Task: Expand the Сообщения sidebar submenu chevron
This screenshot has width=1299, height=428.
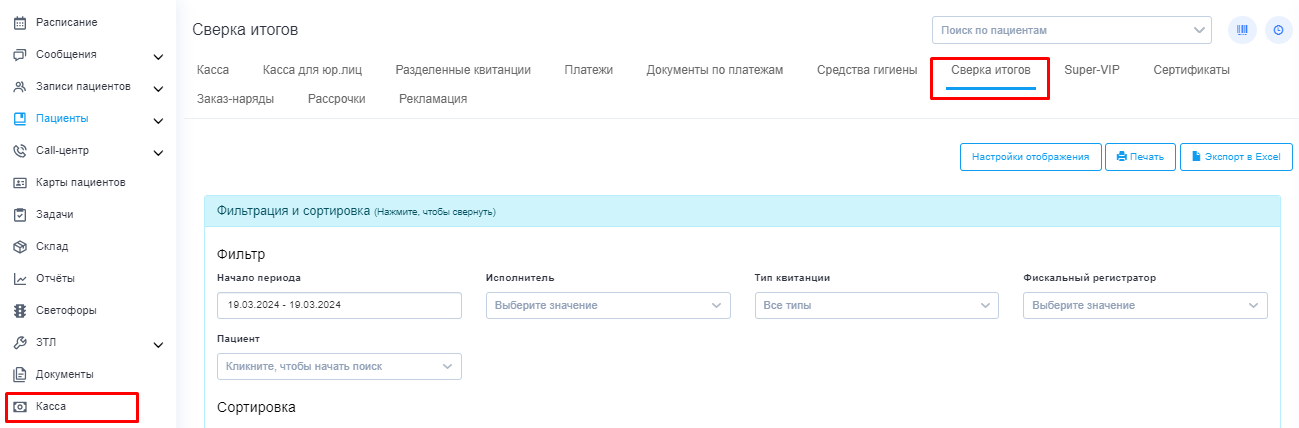Action: coord(158,57)
